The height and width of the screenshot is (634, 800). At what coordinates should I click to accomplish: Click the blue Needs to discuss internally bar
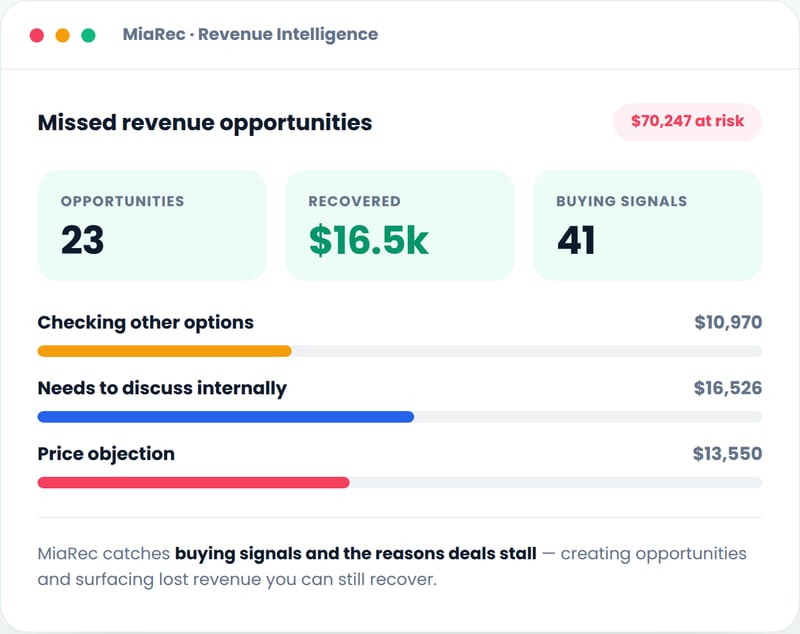(226, 417)
